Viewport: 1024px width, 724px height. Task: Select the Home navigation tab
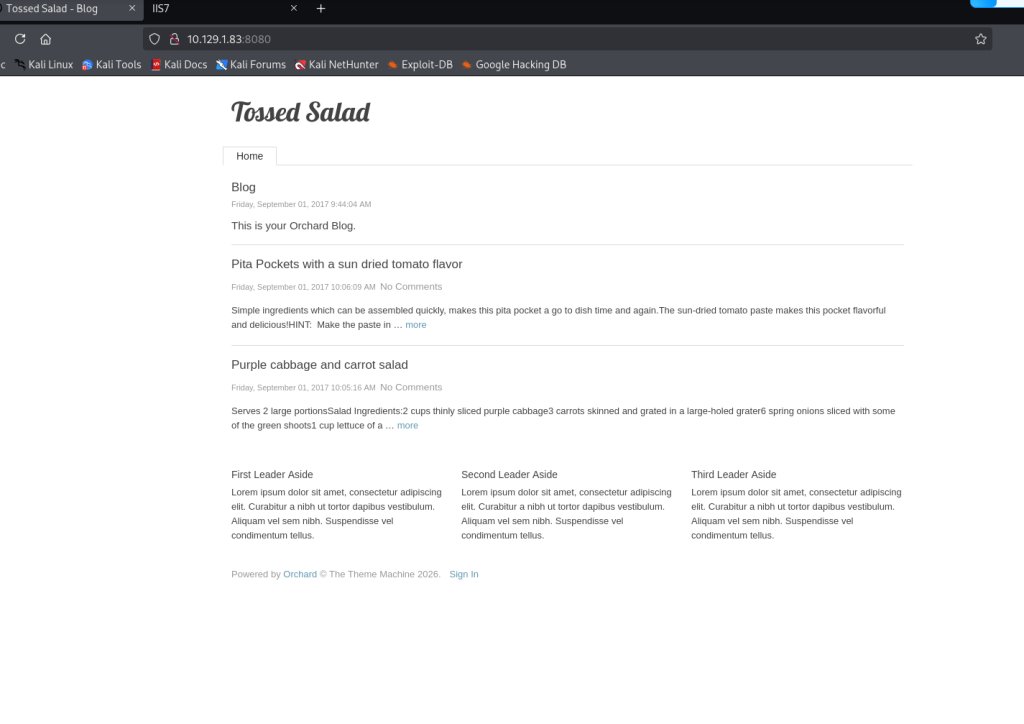[250, 156]
